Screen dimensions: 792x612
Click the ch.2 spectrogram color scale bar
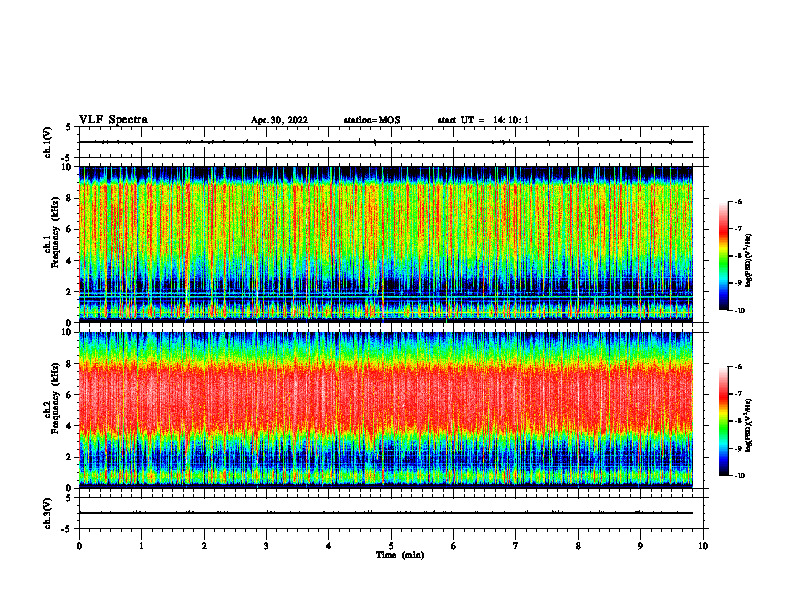click(x=723, y=421)
